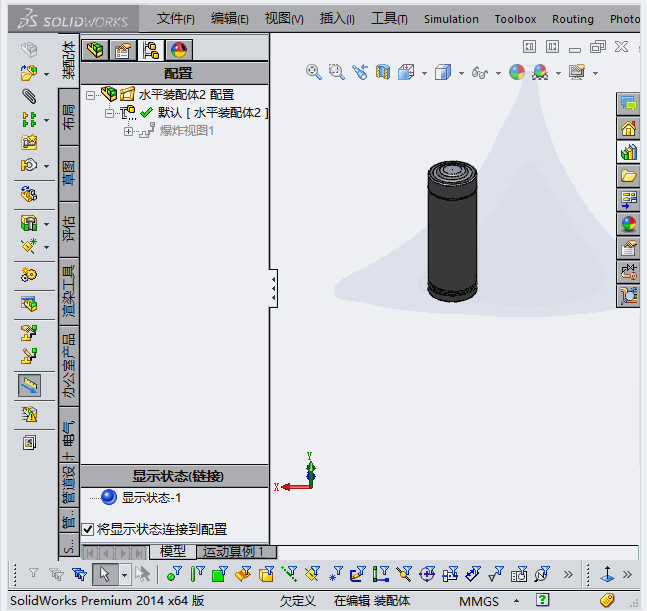The width and height of the screenshot is (647, 611).
Task: Click the Linear Component Pattern icon
Action: point(29,120)
